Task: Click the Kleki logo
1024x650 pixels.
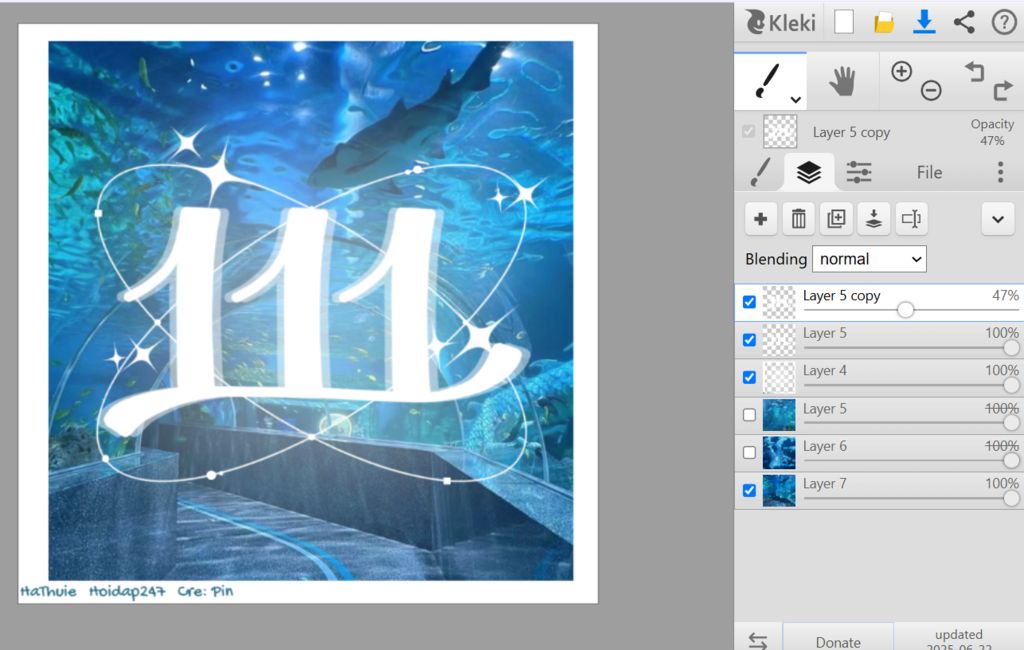Action: coord(781,22)
